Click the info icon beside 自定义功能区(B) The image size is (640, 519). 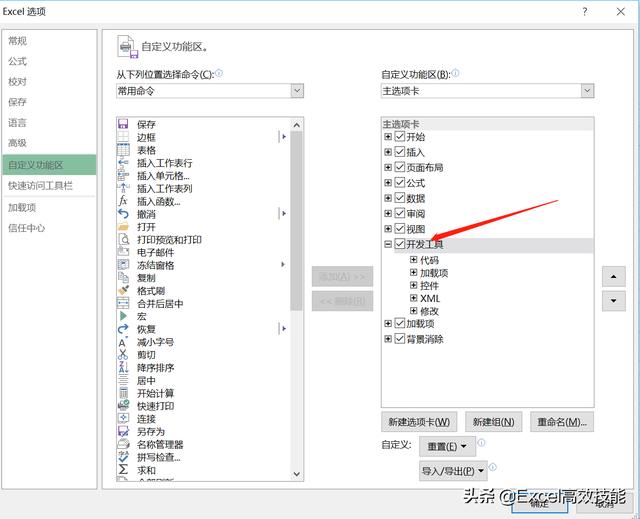point(455,73)
